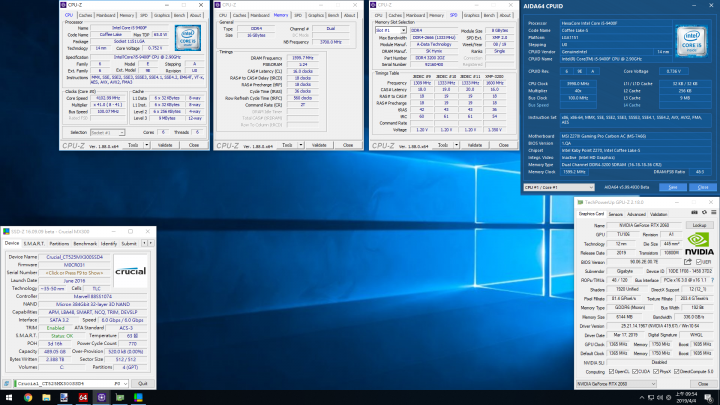Toggle the CUDA checkbox
Viewport: 720px width, 405px height.
pyautogui.click(x=635, y=371)
